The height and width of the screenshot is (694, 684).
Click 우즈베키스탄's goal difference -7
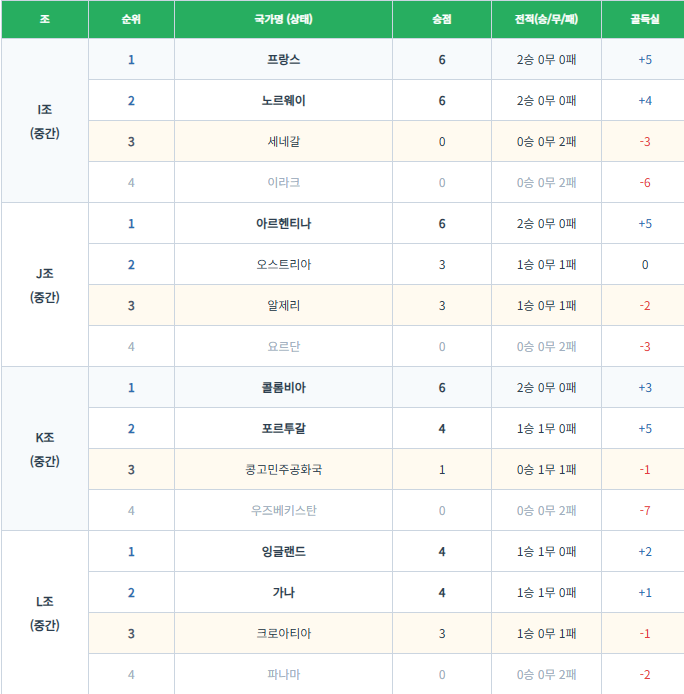[x=645, y=510]
